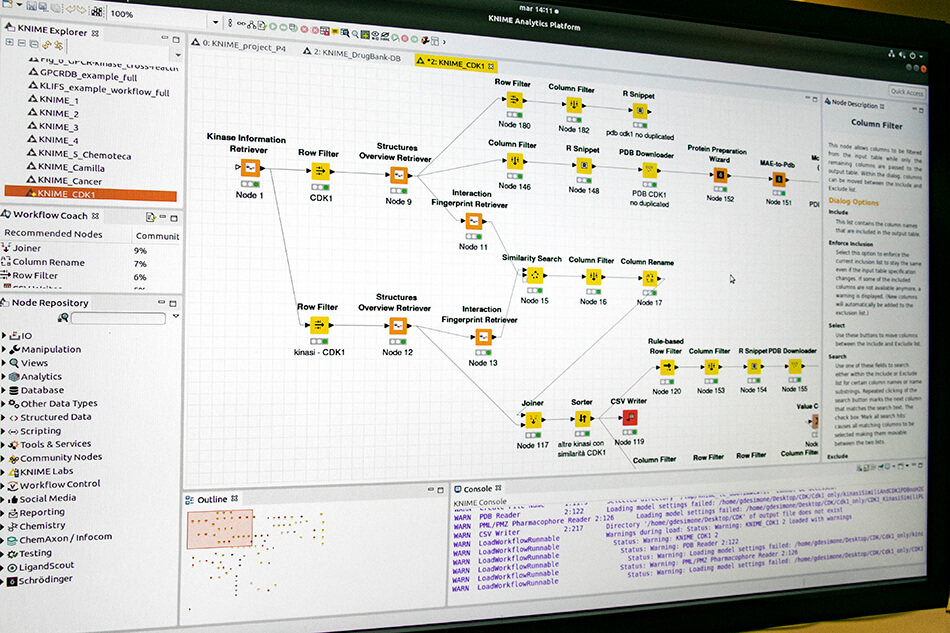950x633 pixels.
Task: Expand the Views category
Action: point(4,362)
